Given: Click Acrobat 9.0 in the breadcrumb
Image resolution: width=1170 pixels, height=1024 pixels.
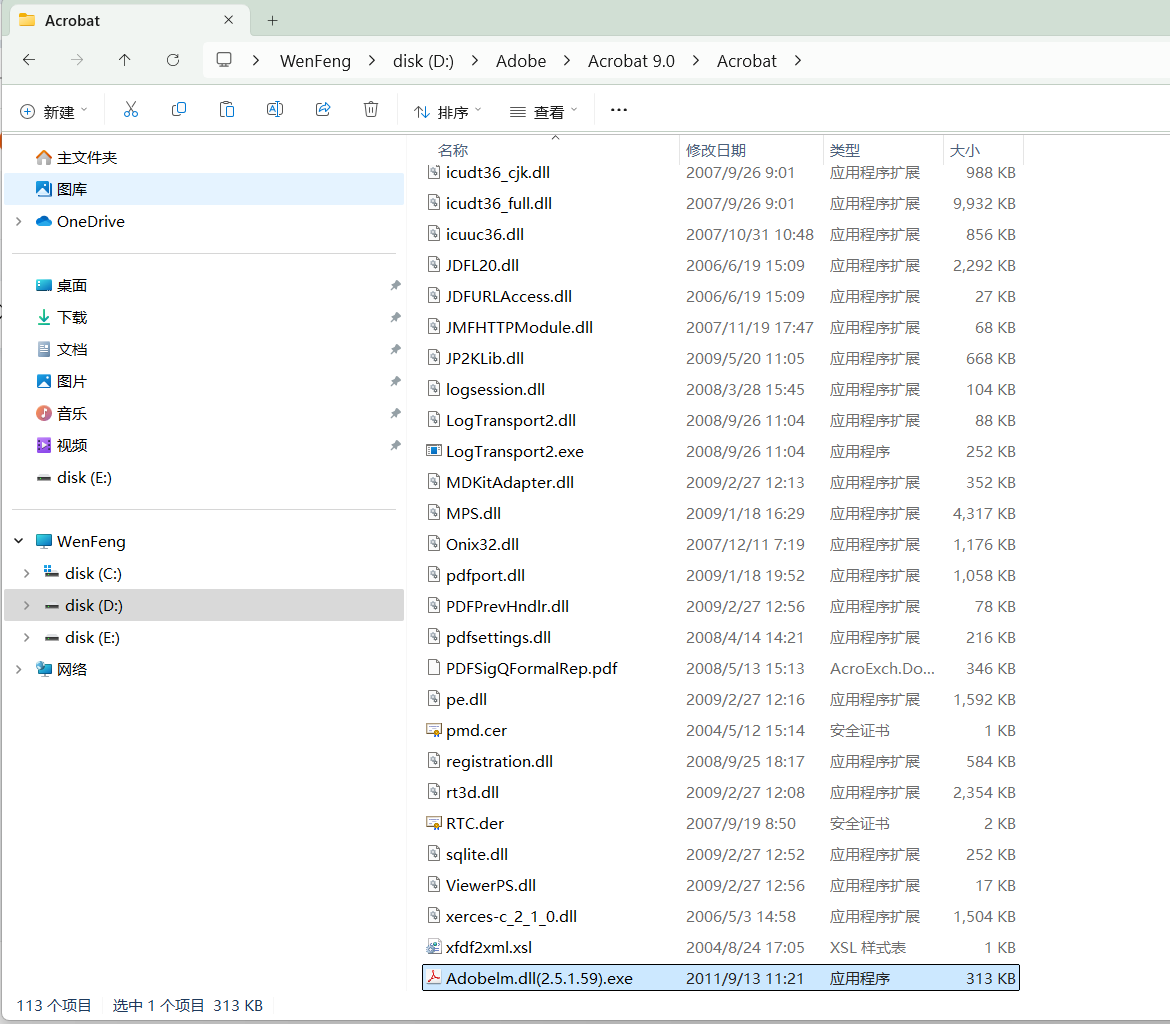Looking at the screenshot, I should click(x=631, y=61).
